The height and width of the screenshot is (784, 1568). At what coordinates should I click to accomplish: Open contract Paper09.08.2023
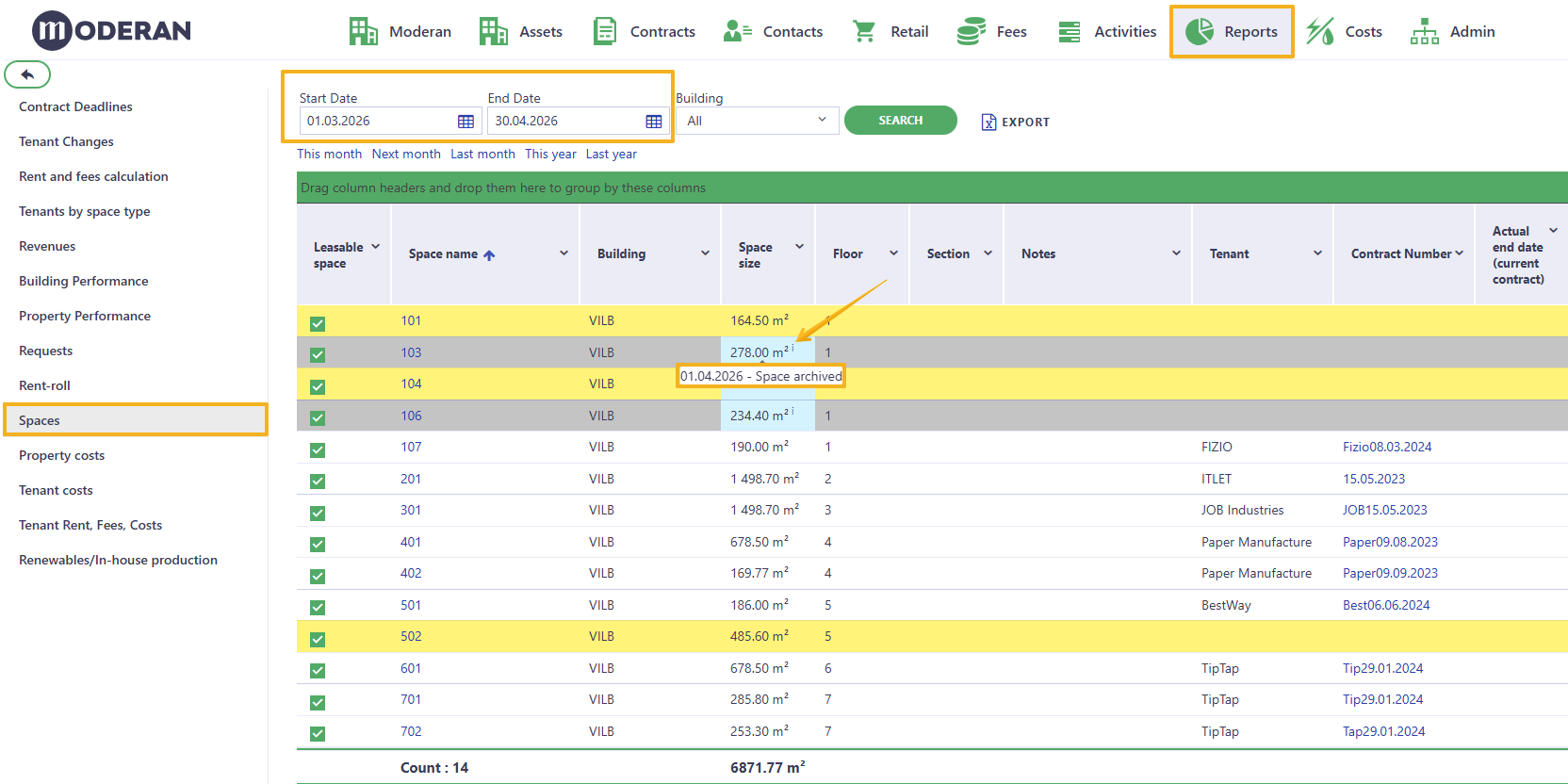click(1390, 542)
